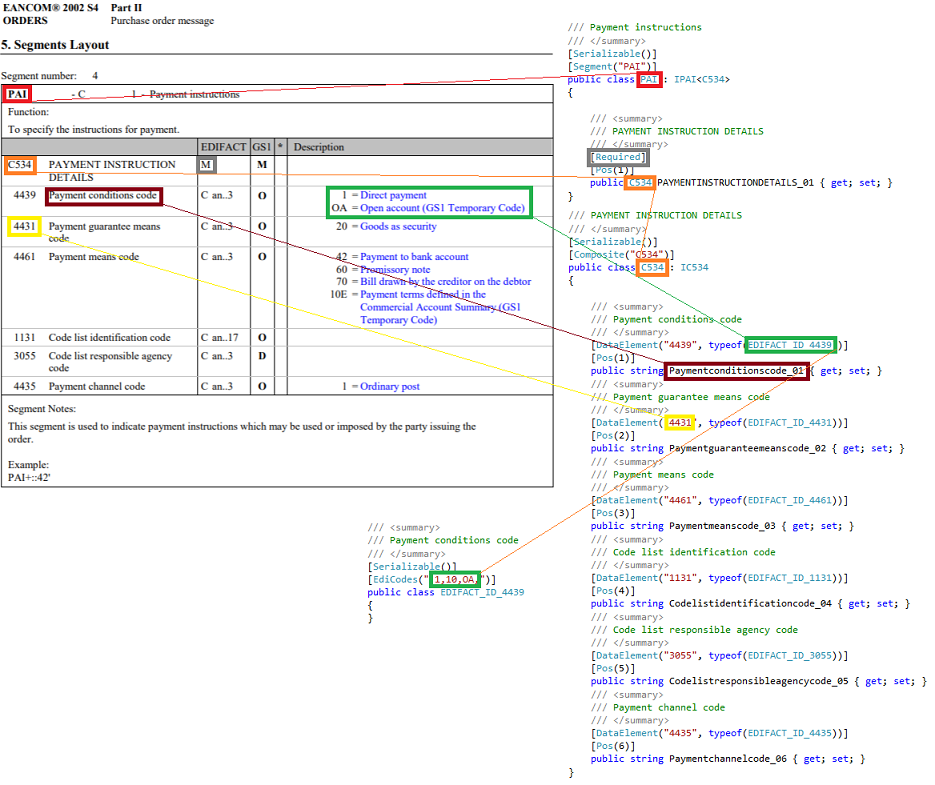The width and height of the screenshot is (935, 785).
Task: Select the [Required] attribute in the code
Action: pyautogui.click(x=618, y=157)
